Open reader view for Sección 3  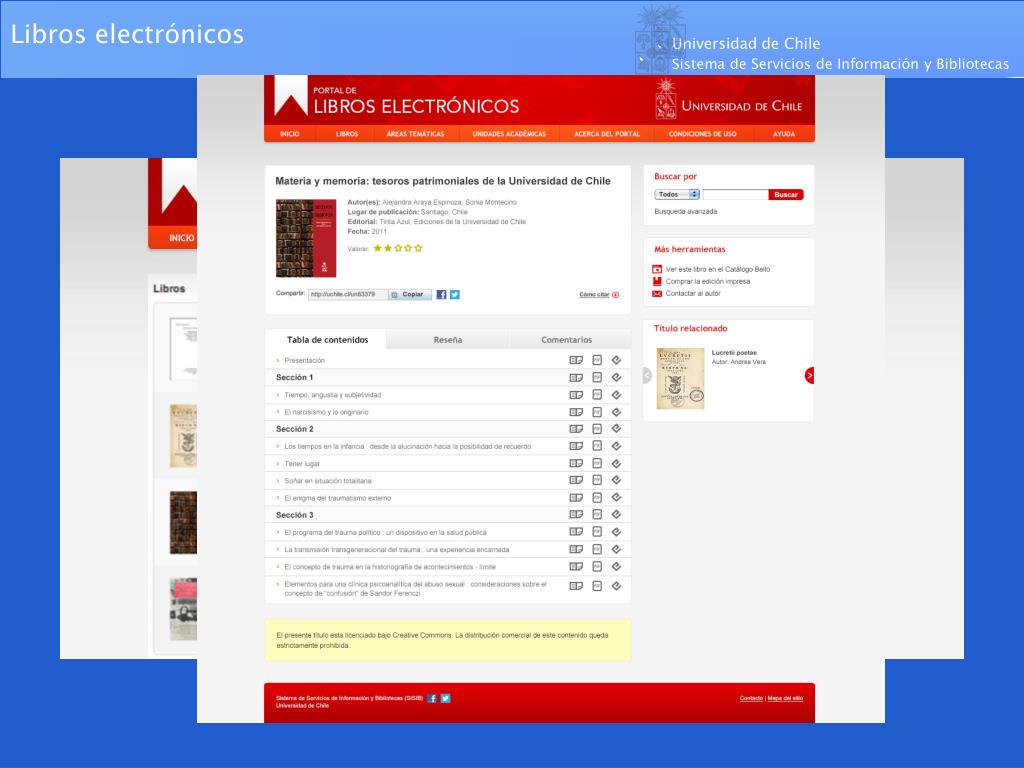pos(575,515)
